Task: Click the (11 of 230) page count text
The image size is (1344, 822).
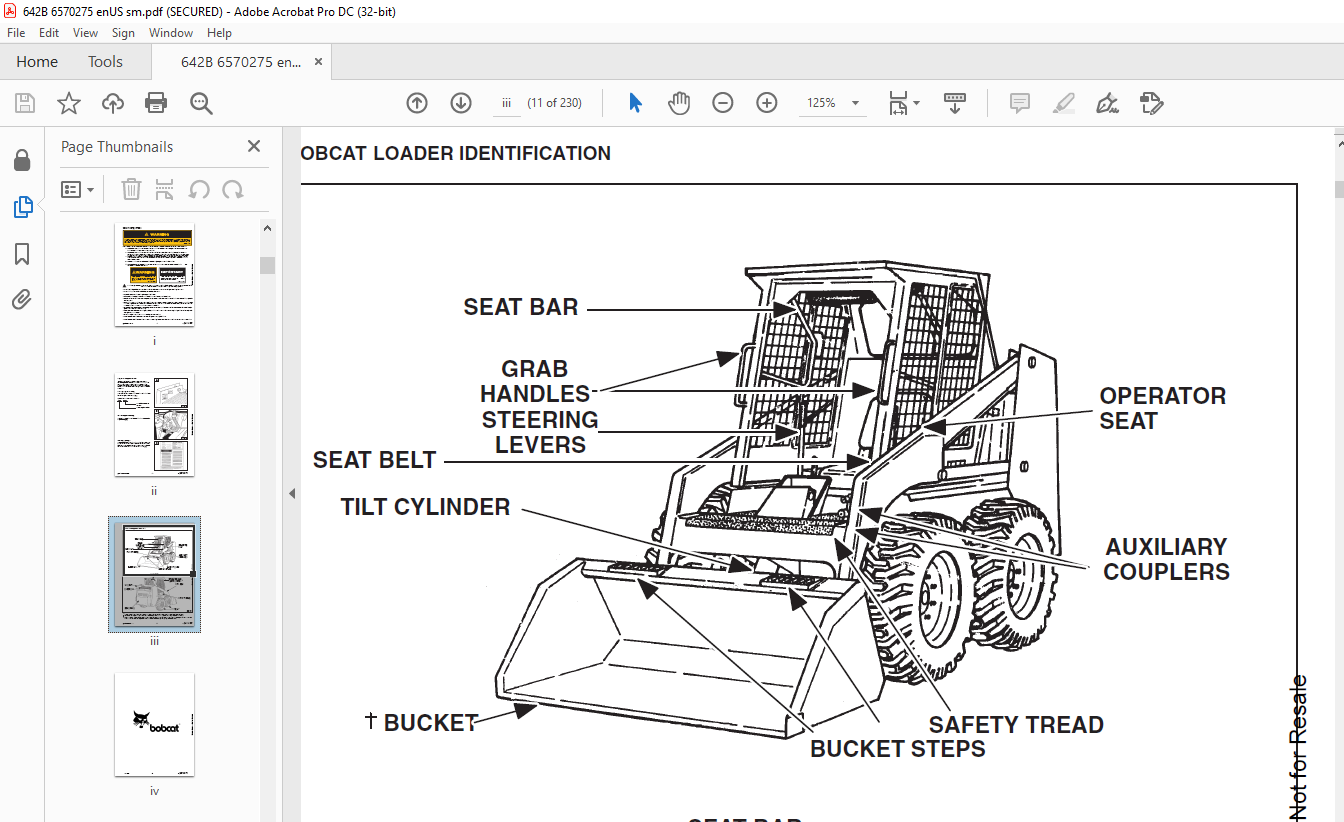Action: coord(554,103)
